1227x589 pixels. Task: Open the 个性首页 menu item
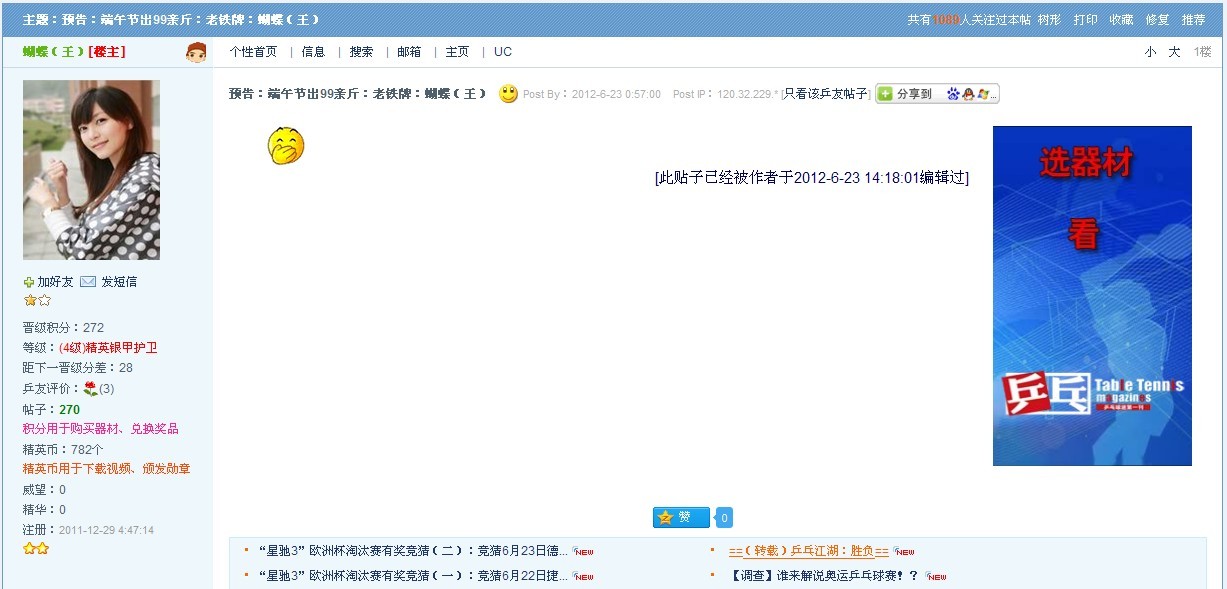pyautogui.click(x=253, y=52)
